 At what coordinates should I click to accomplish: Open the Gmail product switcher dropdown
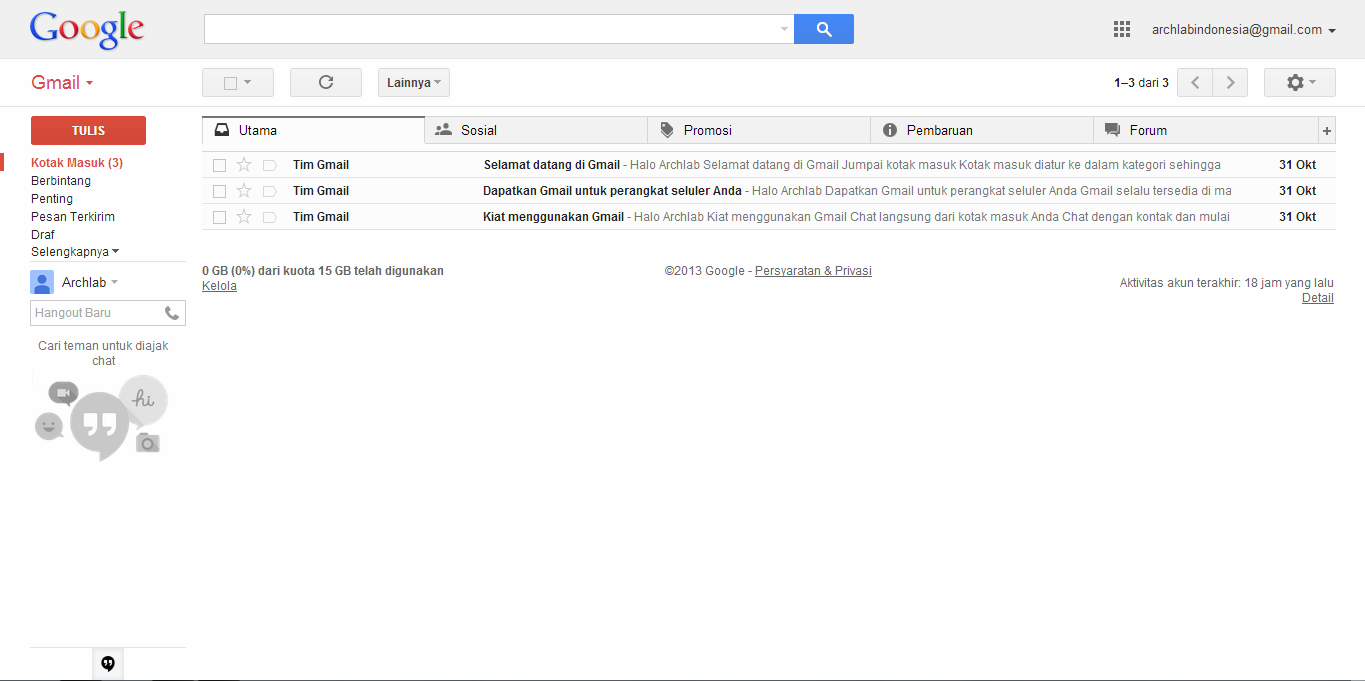coord(62,83)
